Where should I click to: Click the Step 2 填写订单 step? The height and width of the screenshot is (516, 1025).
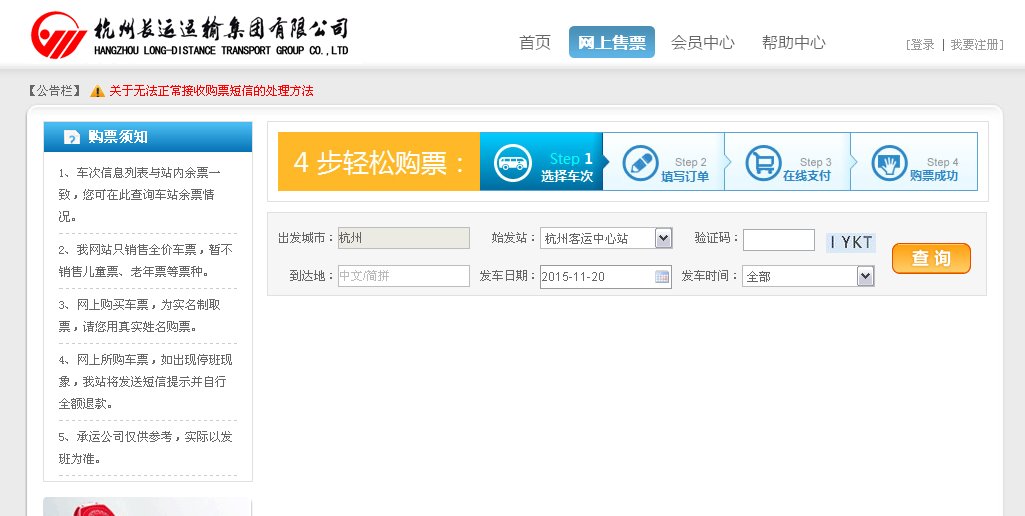664,162
